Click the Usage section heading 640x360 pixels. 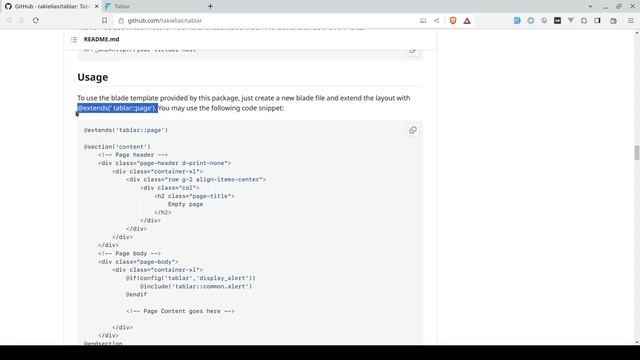tap(93, 77)
